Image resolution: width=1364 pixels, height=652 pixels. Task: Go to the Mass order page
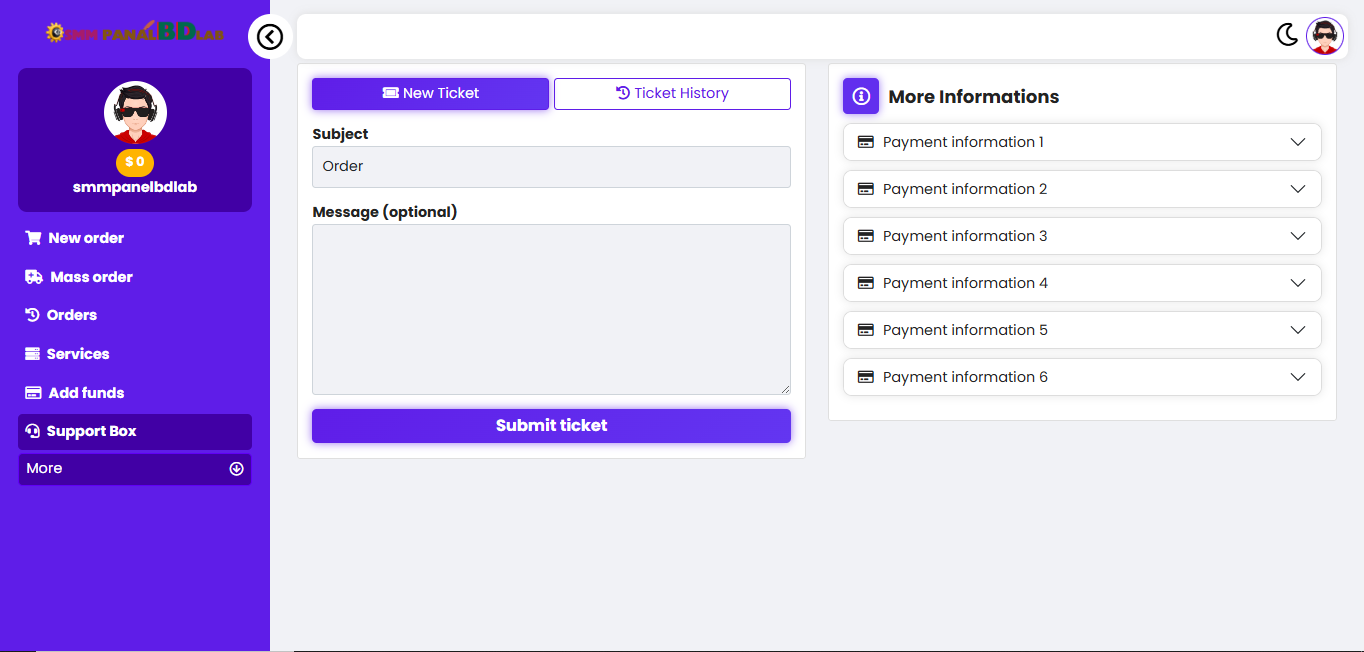[91, 277]
